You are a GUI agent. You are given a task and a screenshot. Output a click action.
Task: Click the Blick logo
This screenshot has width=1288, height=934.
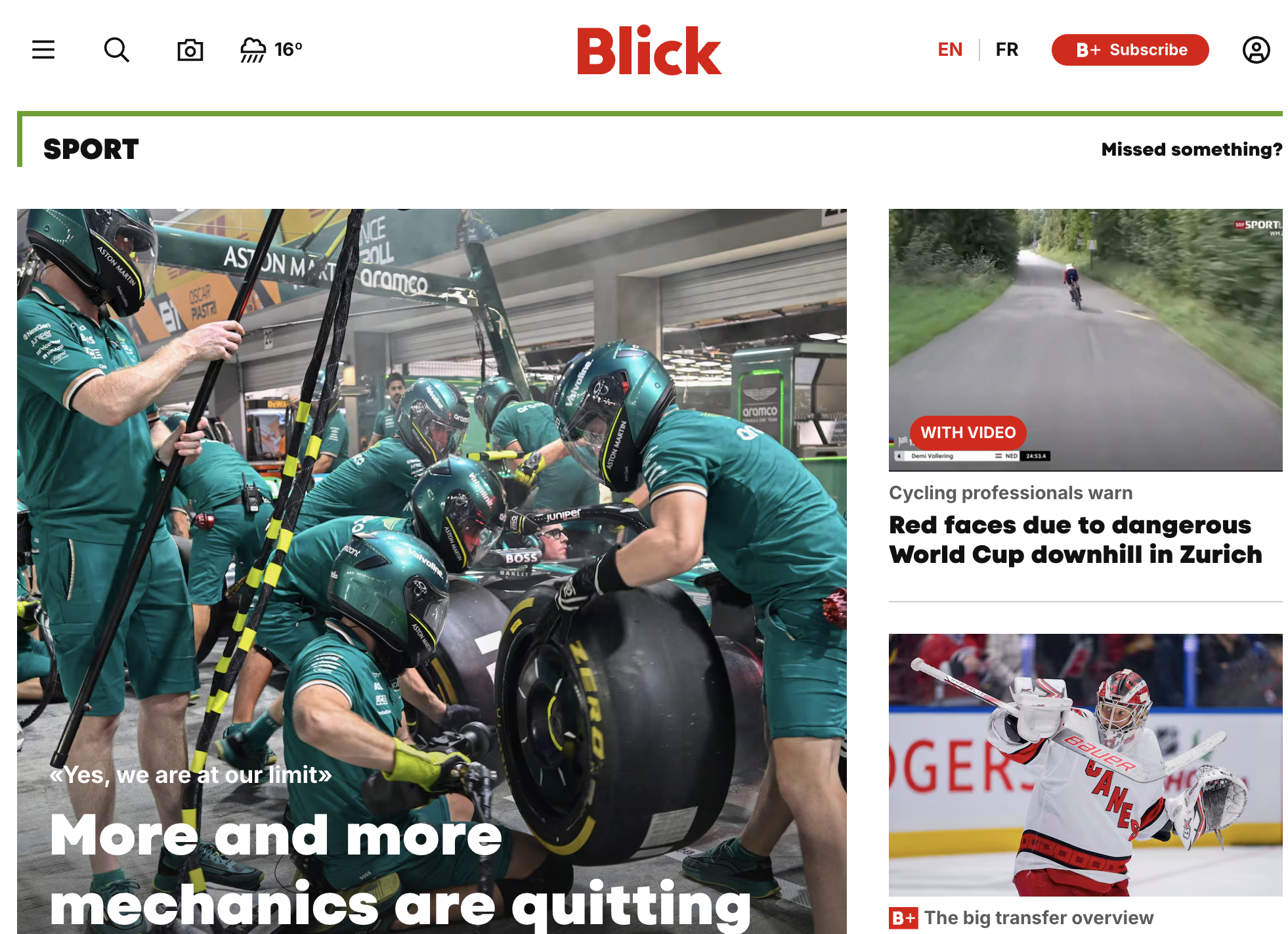[x=649, y=51]
